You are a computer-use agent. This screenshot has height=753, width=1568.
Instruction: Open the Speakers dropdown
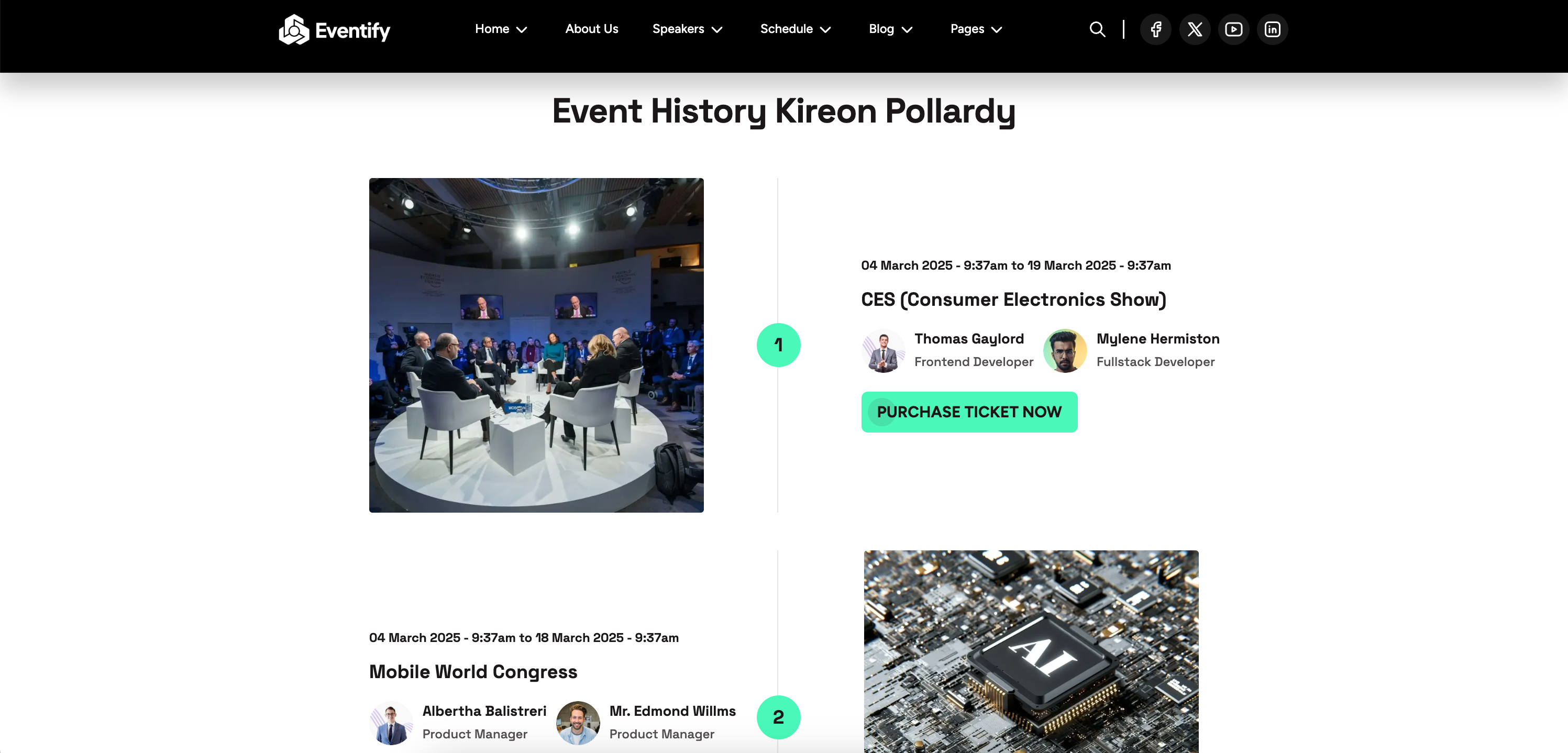click(x=687, y=29)
